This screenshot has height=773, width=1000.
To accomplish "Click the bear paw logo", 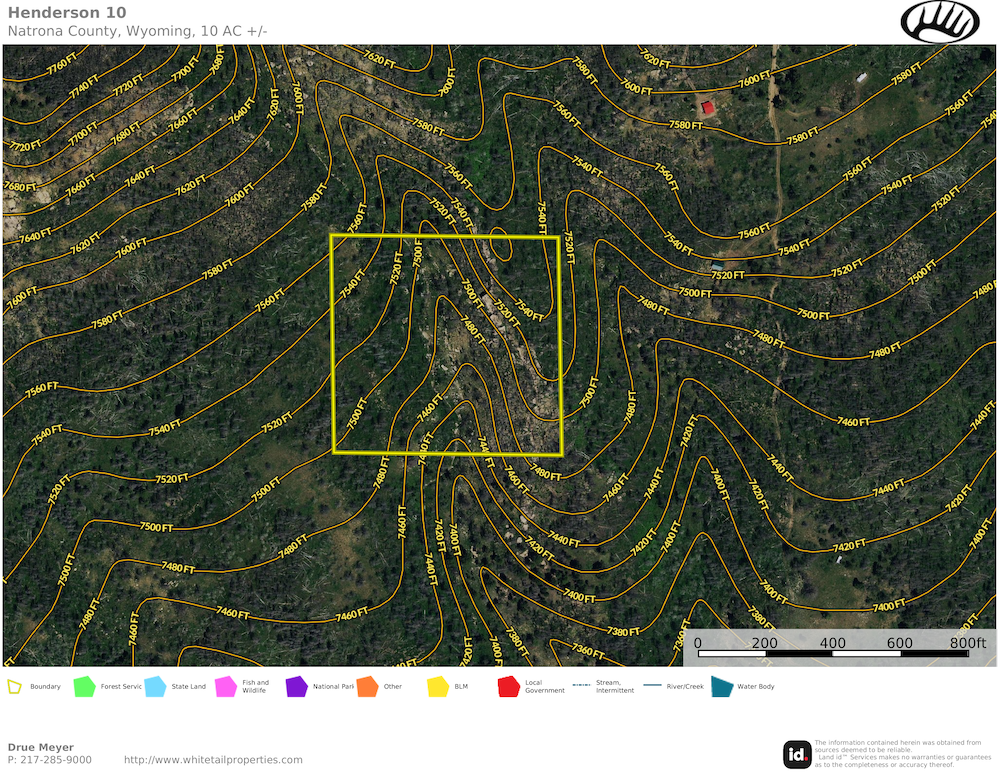I will [940, 21].
